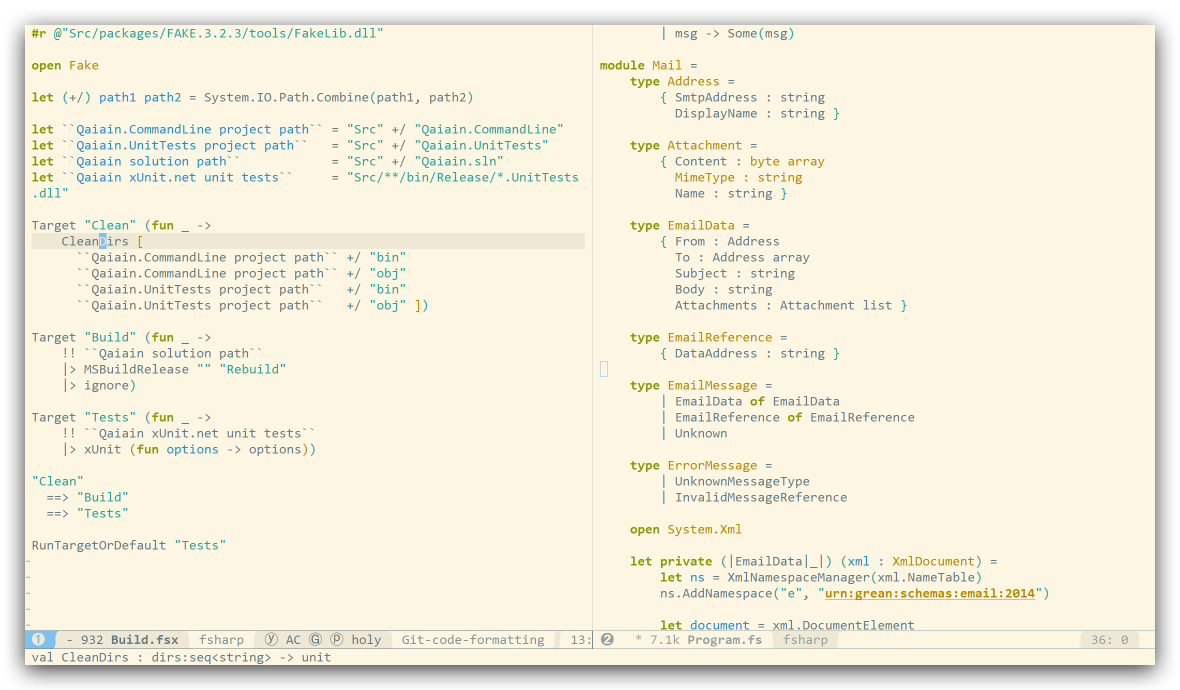This screenshot has width=1180, height=690.
Task: Click 'type EmailMessage =' declaration
Action: point(701,385)
